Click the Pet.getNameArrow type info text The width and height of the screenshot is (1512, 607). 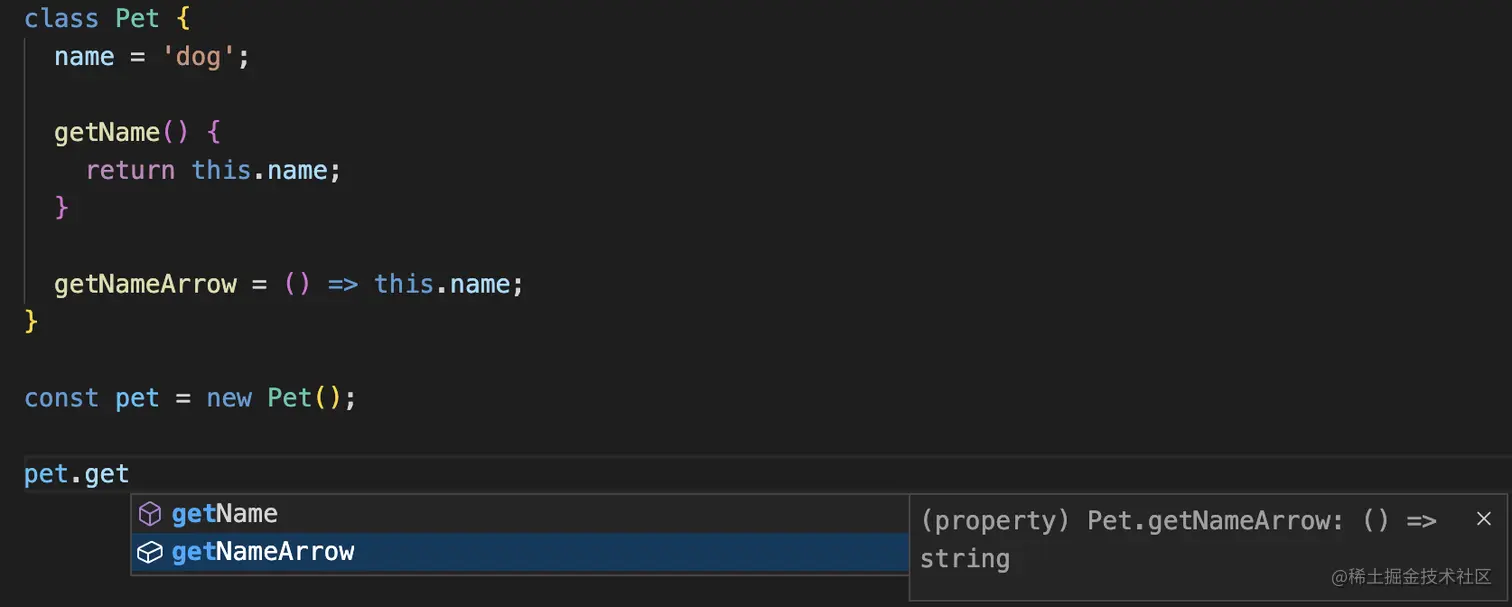(1178, 539)
